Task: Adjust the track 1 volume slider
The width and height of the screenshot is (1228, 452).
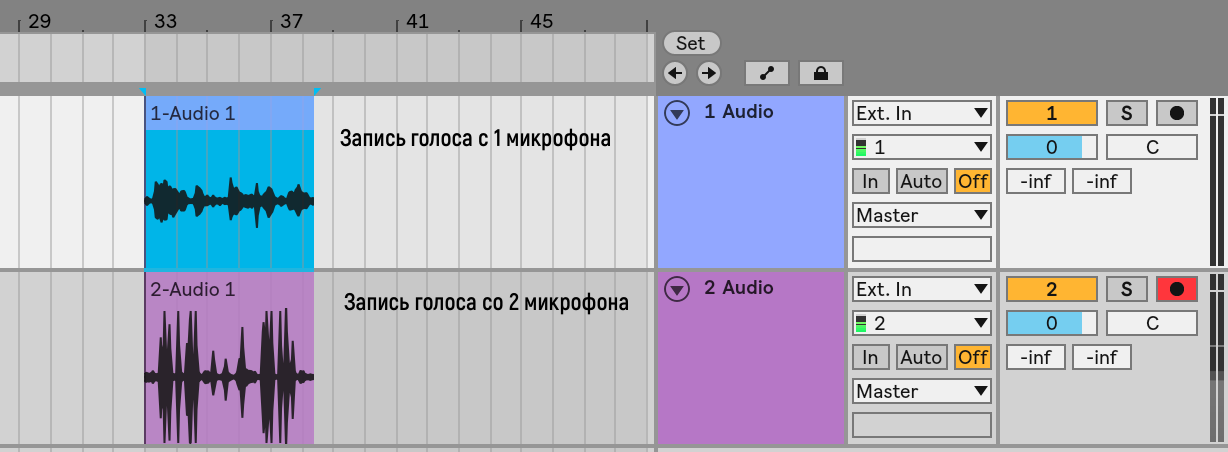Action: (1051, 147)
